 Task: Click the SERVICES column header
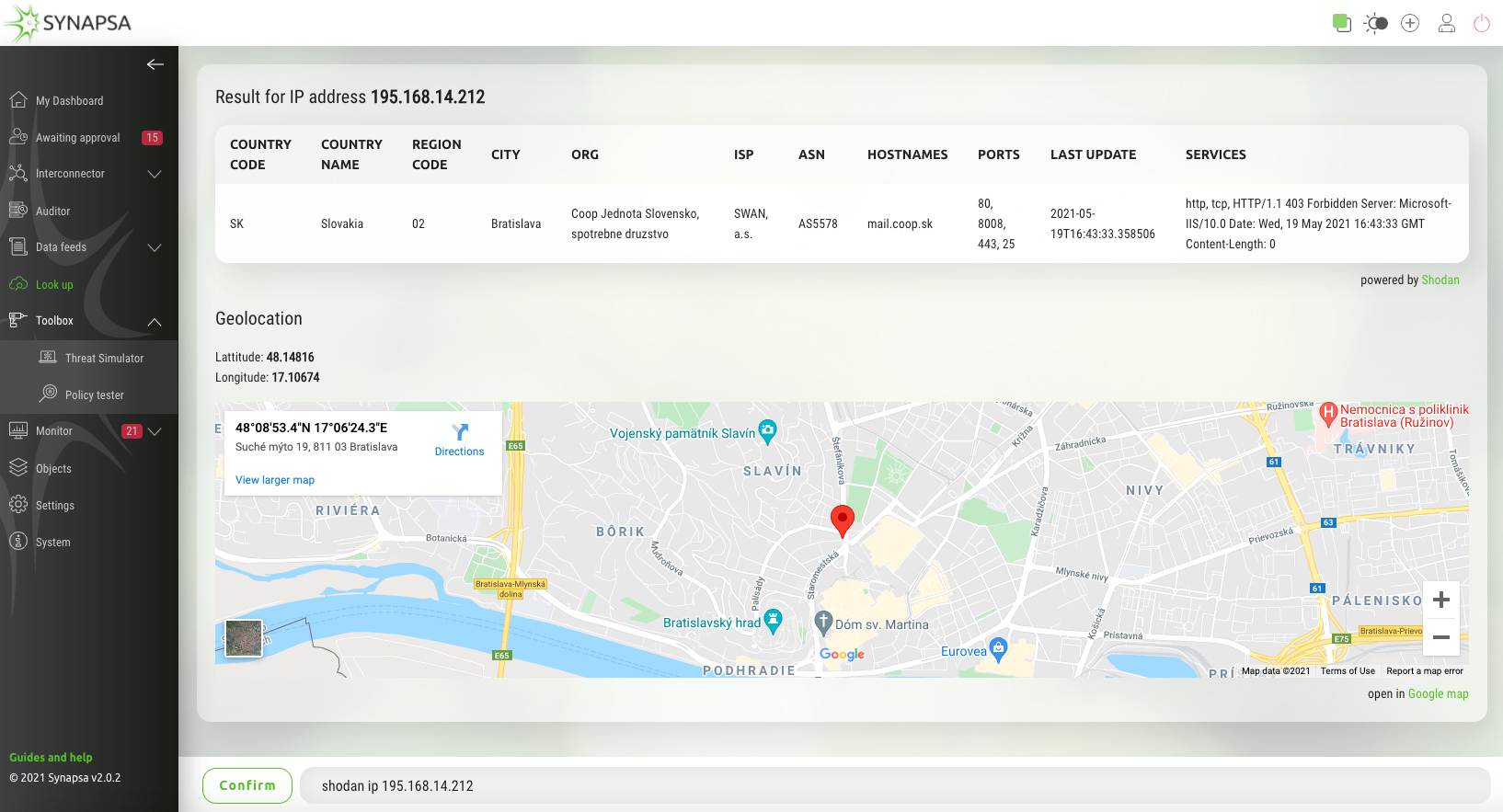click(x=1216, y=154)
